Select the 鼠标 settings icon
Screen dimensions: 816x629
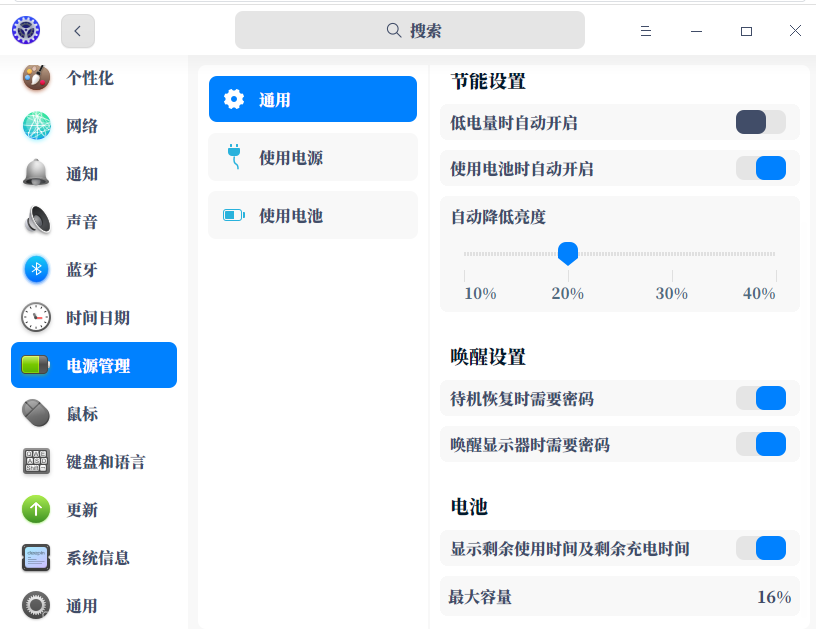(x=36, y=413)
